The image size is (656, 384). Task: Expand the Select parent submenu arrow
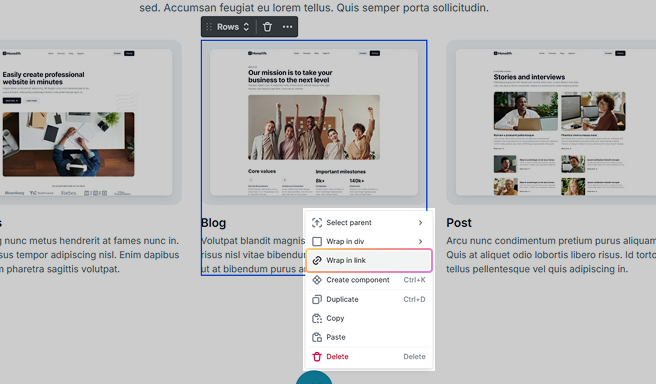(420, 223)
